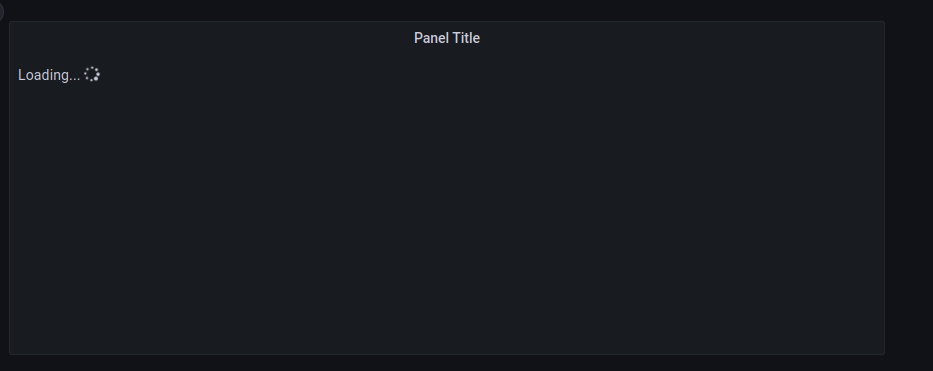Click the panel header right of the title
Screen dimensions: 933x371
point(682,38)
